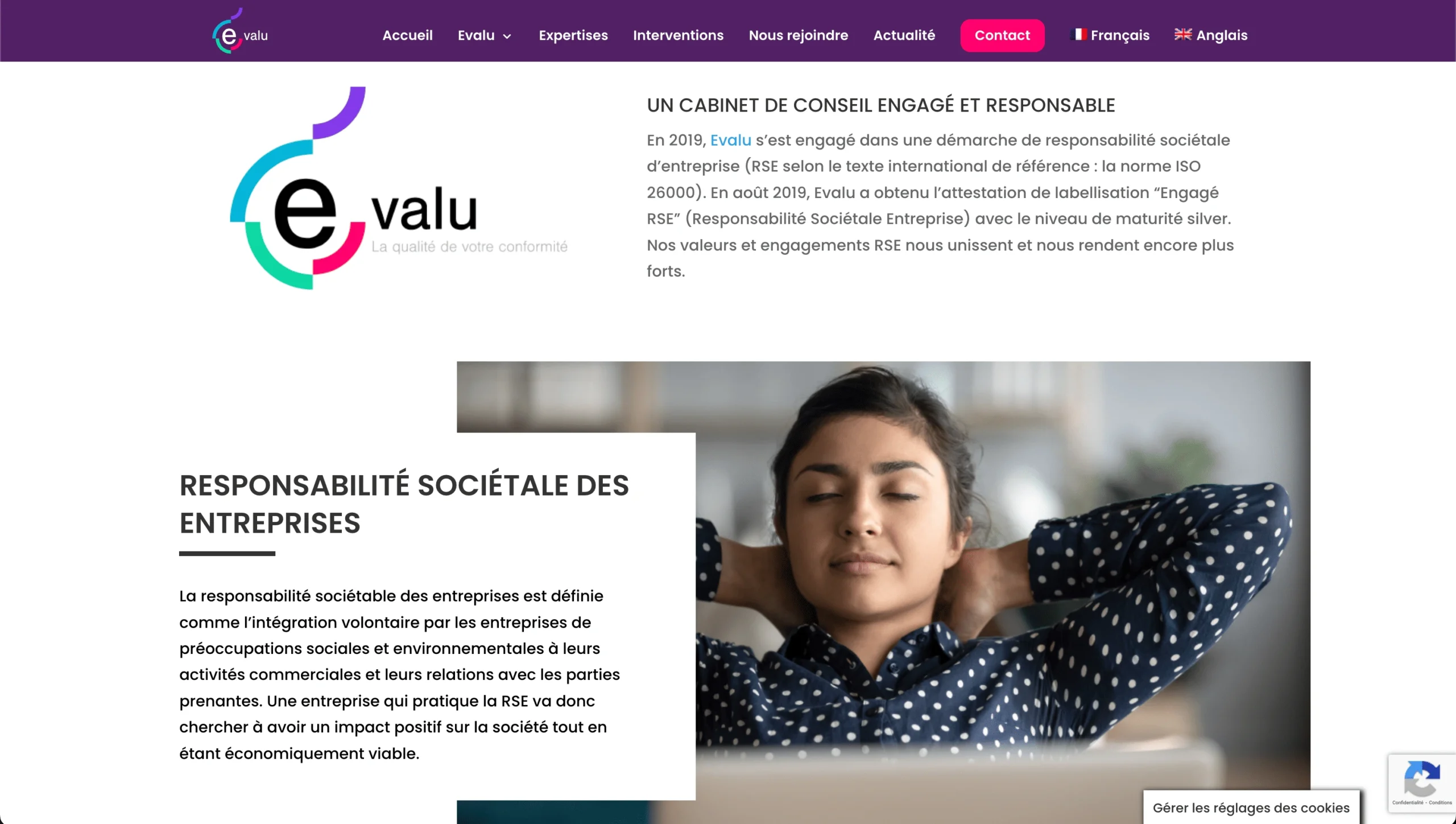Open the Accueil menu item
This screenshot has height=824, width=1456.
(407, 35)
